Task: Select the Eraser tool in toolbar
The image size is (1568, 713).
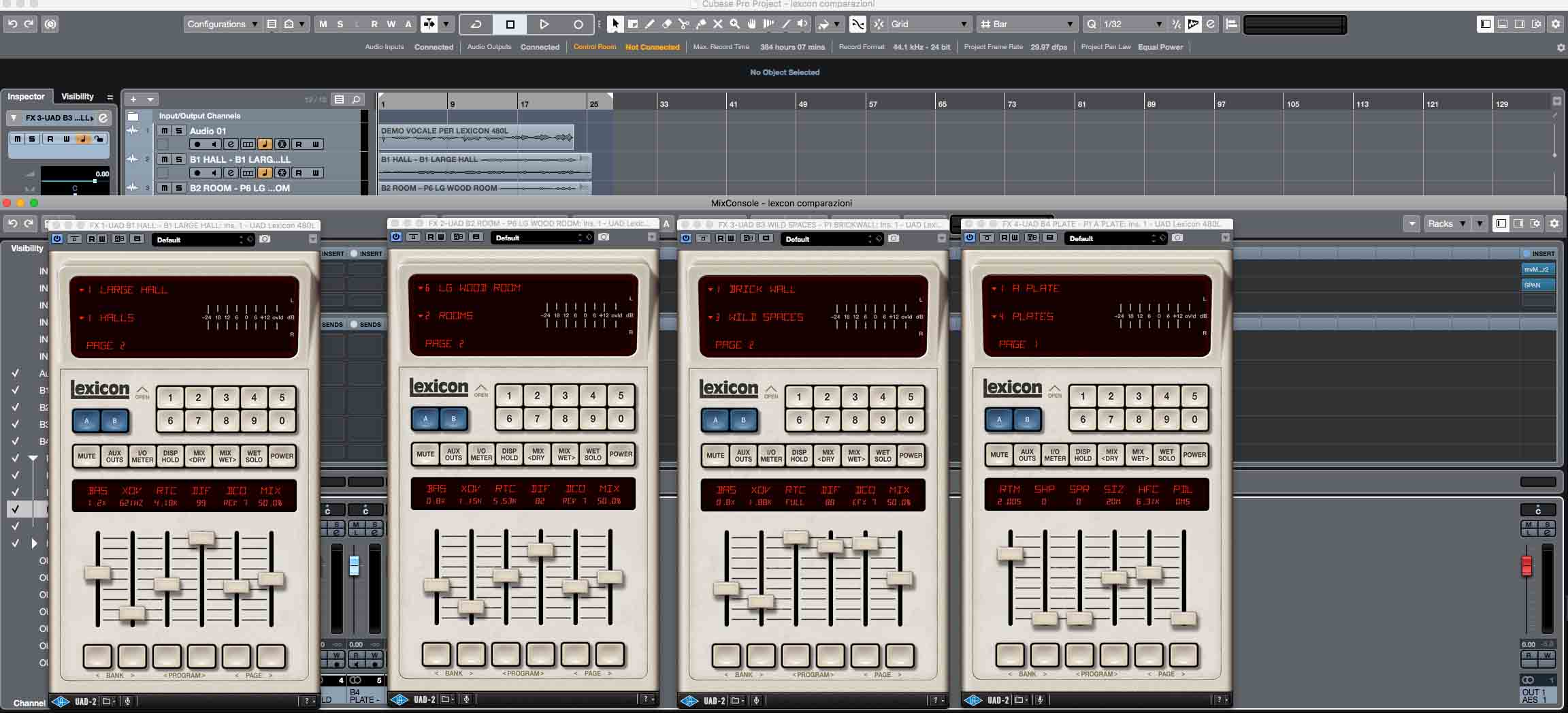Action: [667, 24]
